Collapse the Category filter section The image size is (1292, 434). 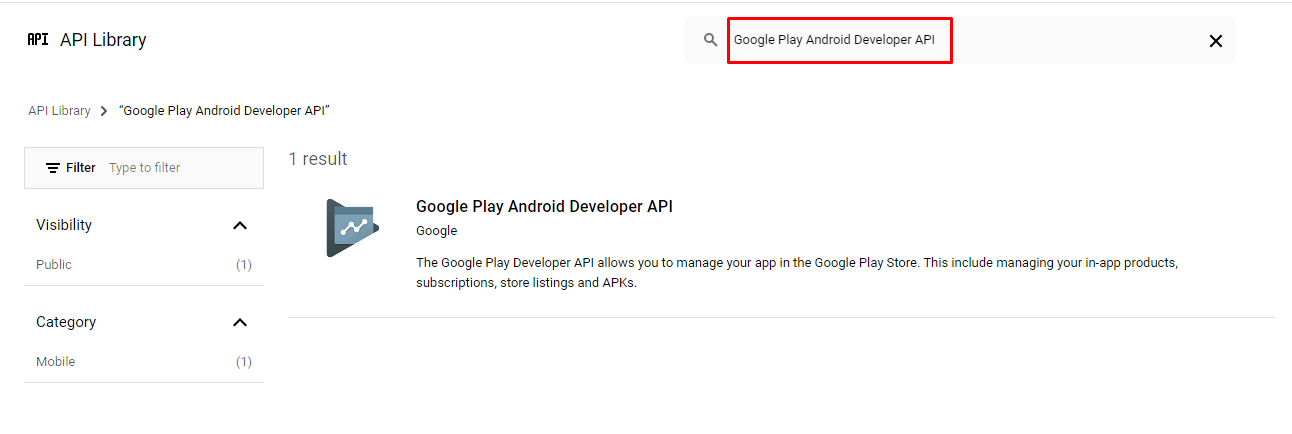coord(239,322)
